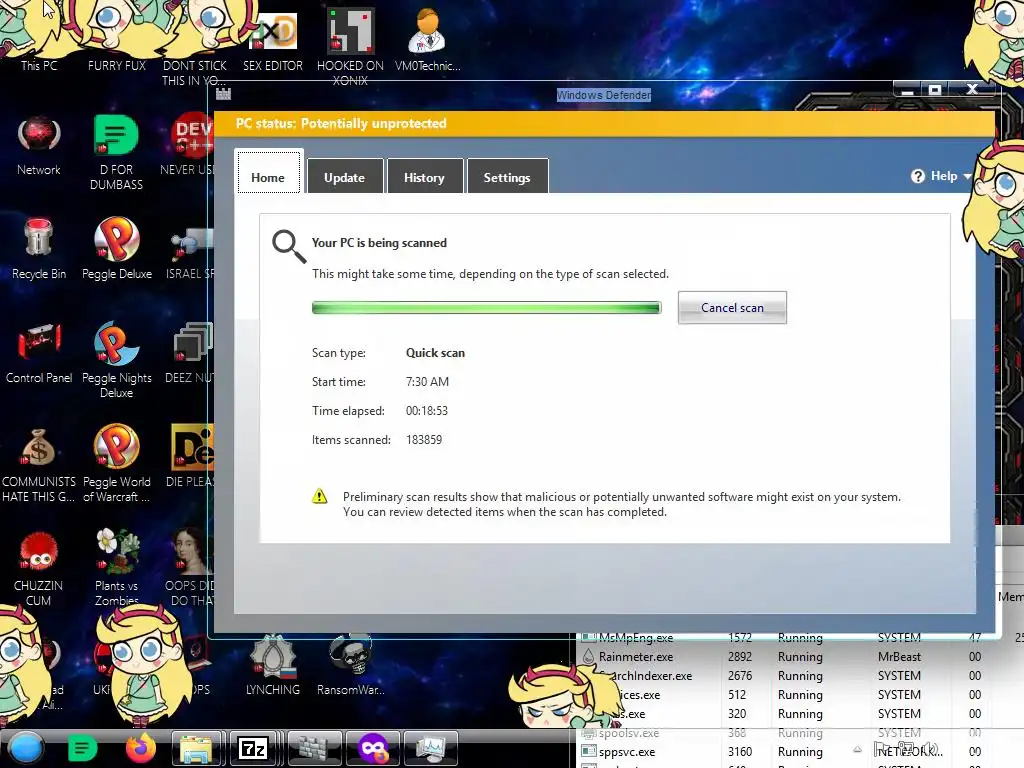
Task: Open the CHUZZIN CUM desktop shortcut
Action: click(x=39, y=569)
